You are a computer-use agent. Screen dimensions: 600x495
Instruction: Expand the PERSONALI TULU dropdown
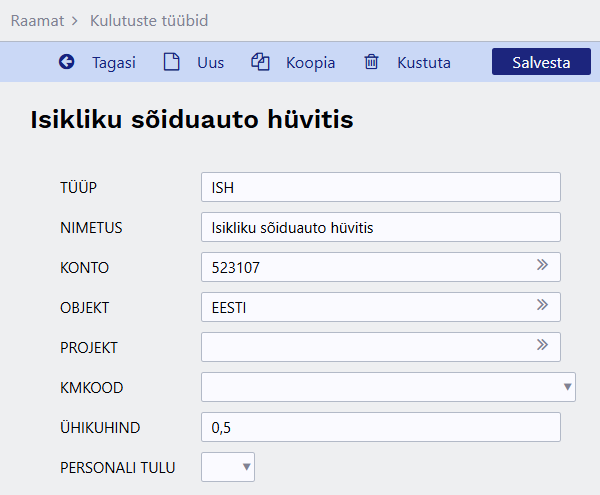tap(247, 467)
